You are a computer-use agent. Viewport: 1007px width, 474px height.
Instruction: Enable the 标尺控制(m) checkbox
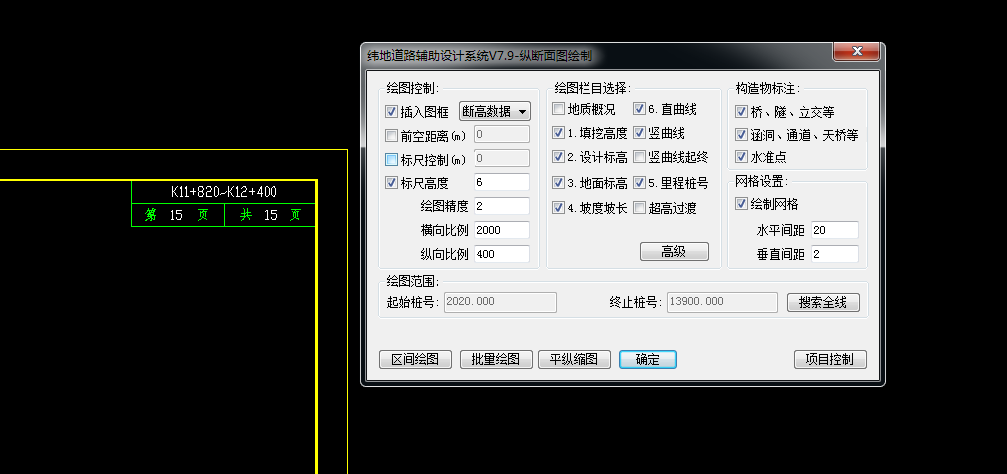click(391, 159)
